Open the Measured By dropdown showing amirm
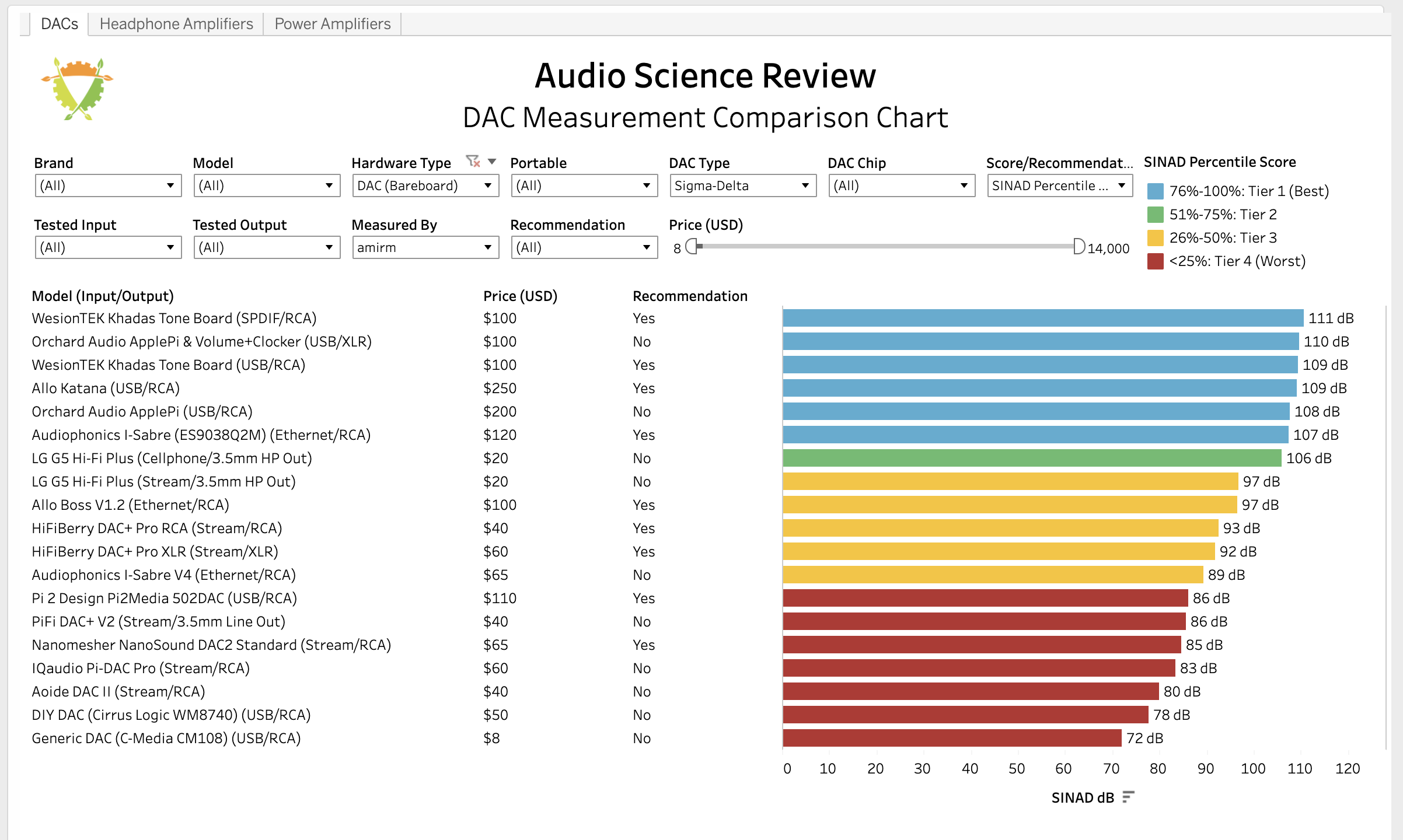Image resolution: width=1403 pixels, height=840 pixels. tap(425, 247)
